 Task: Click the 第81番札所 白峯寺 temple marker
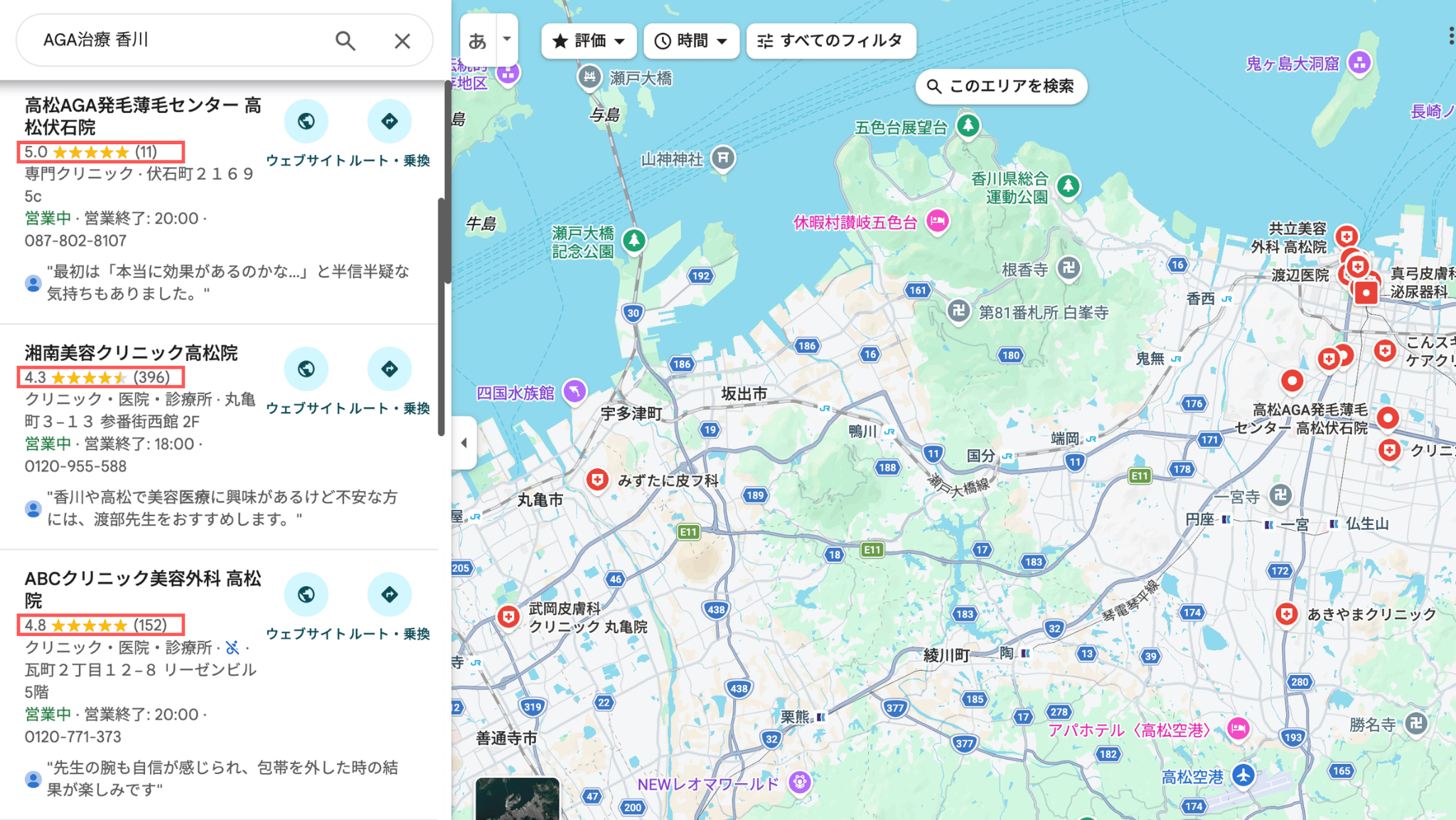click(x=958, y=311)
